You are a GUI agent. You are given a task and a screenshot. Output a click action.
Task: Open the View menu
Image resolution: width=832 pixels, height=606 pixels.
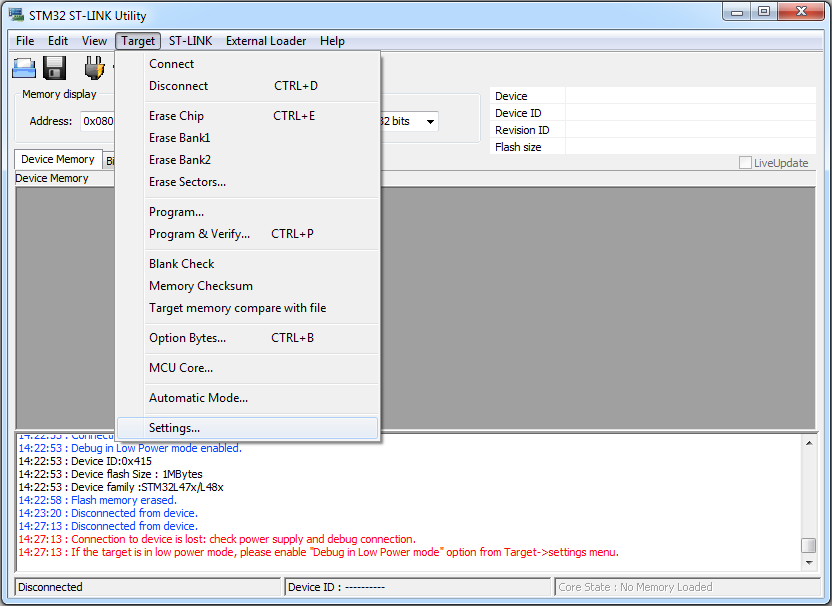point(94,41)
